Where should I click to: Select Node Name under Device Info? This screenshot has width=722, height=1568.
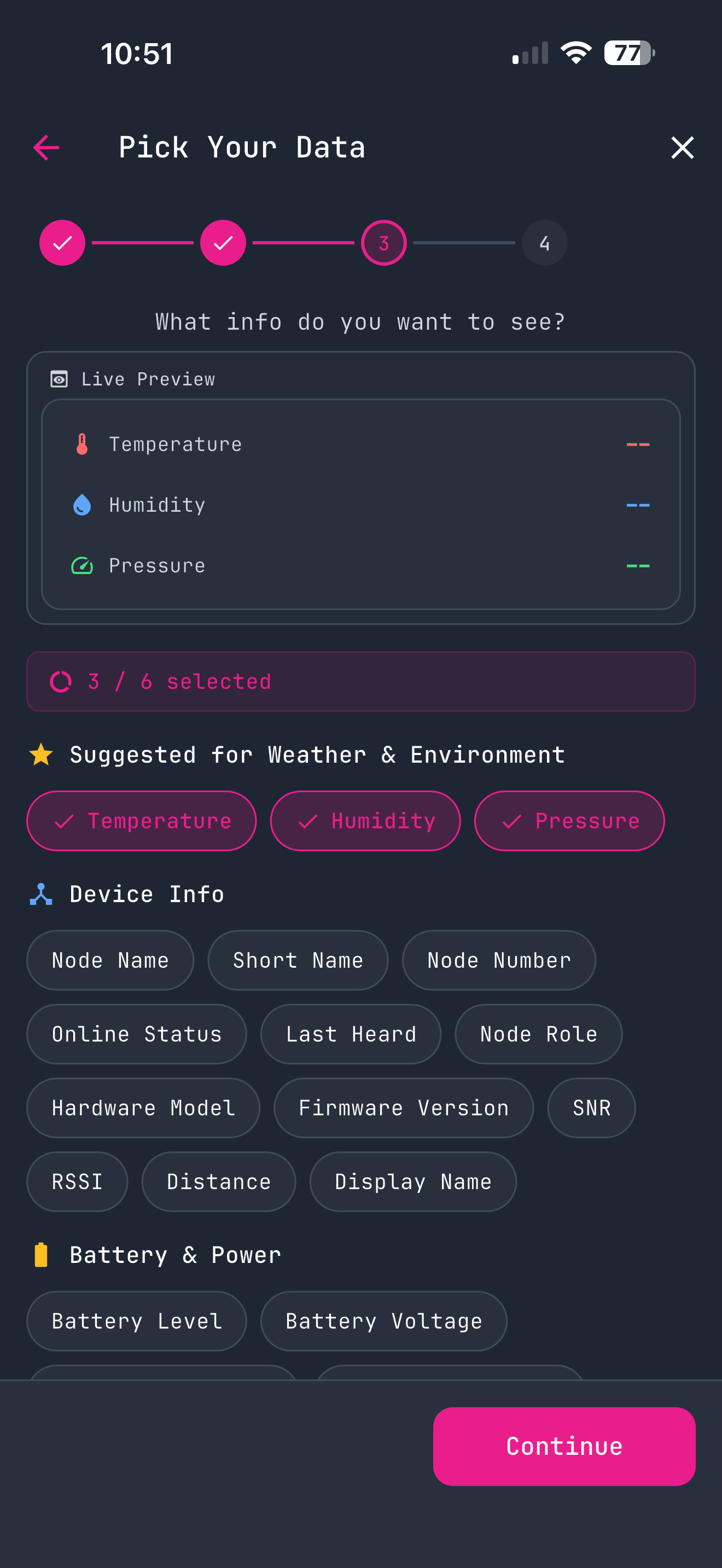[x=110, y=960]
